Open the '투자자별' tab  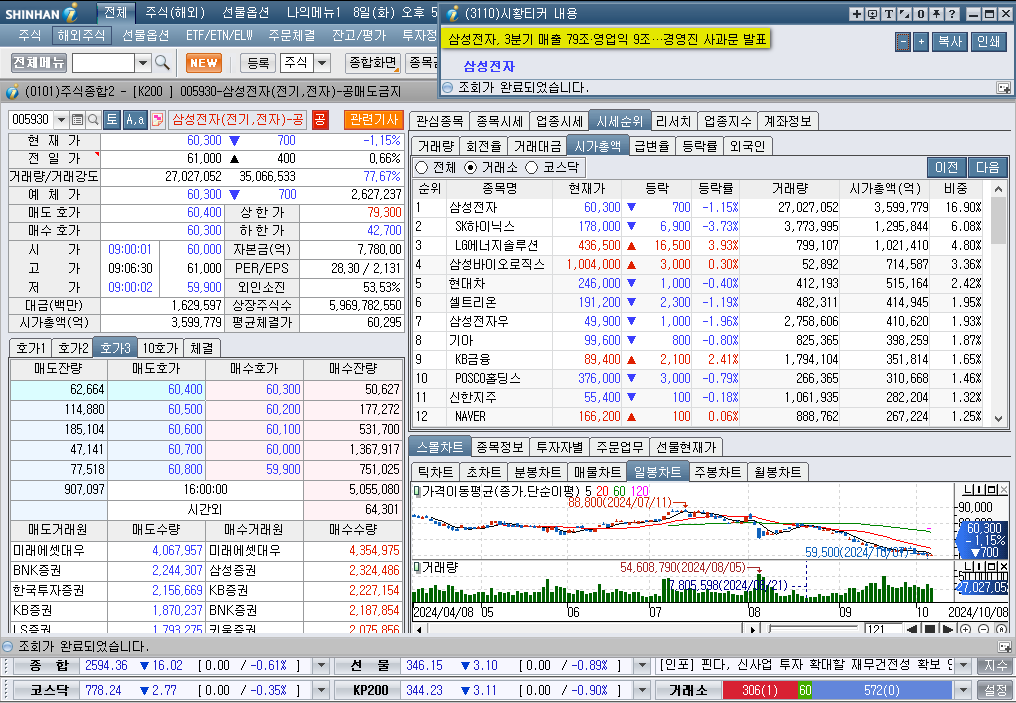(559, 447)
